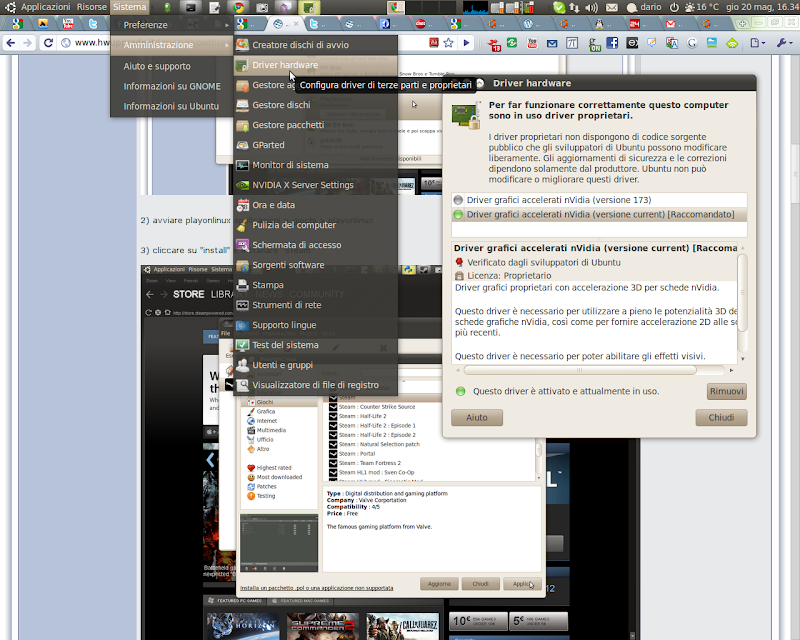Viewport: 800px width, 640px height.
Task: Click the Supporto lingue icon
Action: click(x=243, y=325)
